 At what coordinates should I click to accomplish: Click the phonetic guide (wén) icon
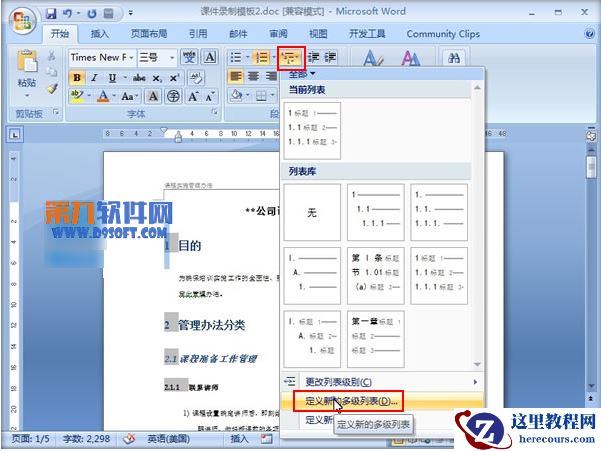pyautogui.click(x=189, y=57)
